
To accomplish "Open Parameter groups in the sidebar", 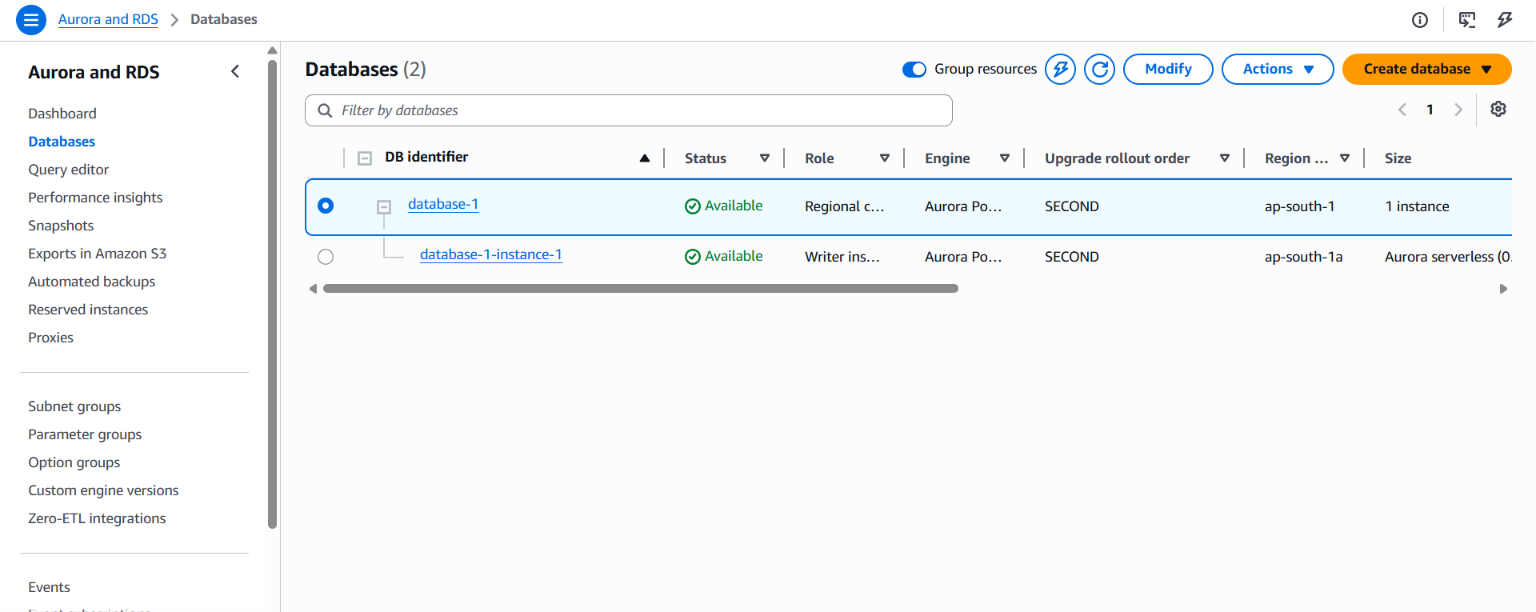I will 85,435.
